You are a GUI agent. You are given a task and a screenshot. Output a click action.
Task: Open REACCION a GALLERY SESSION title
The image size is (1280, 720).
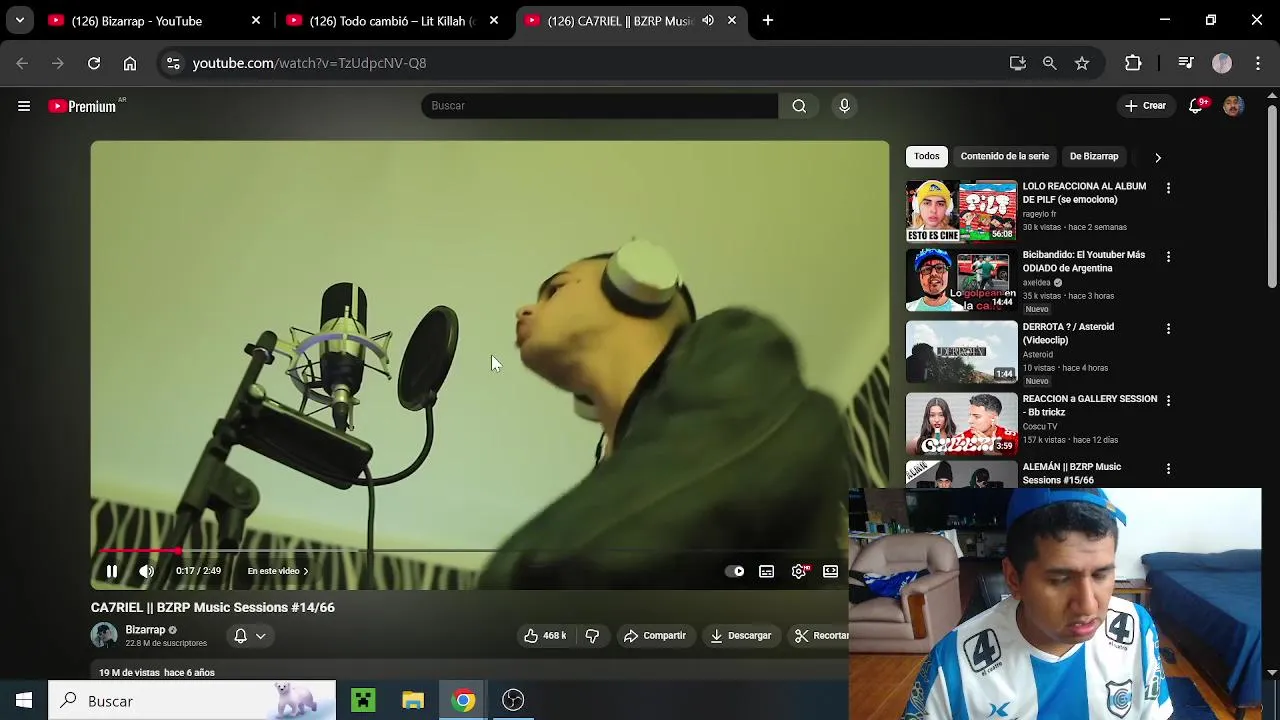click(x=1089, y=405)
